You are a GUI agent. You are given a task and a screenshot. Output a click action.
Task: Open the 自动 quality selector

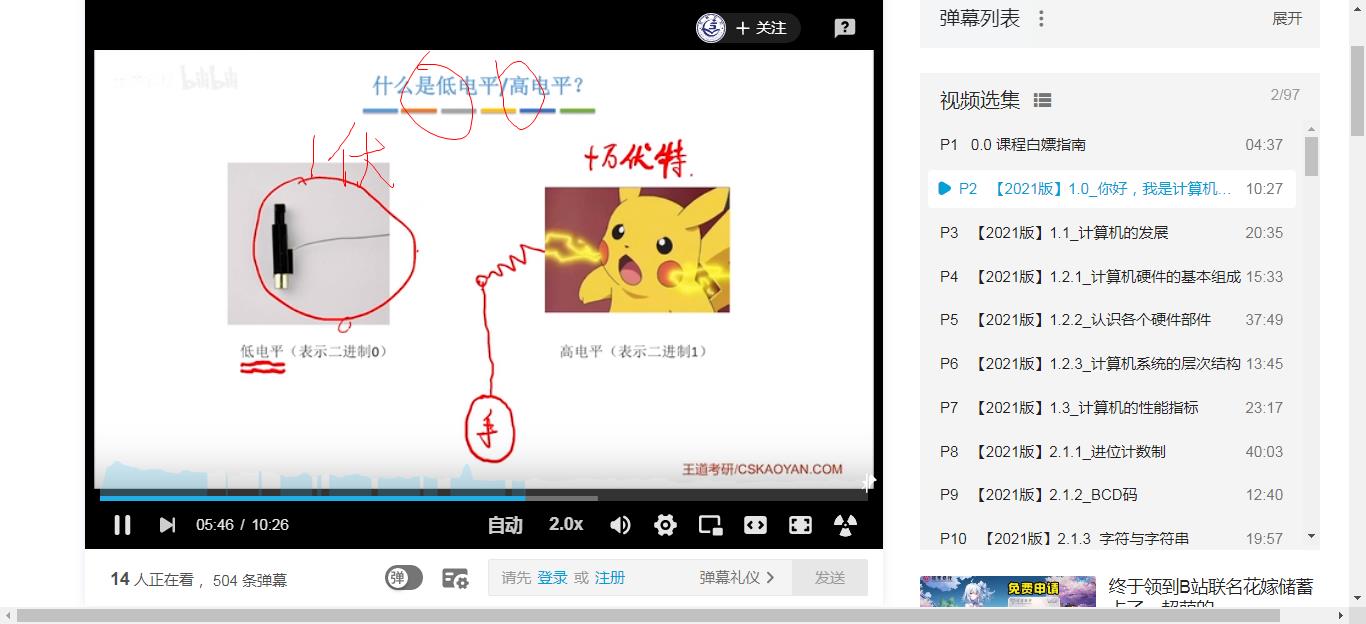(x=505, y=525)
